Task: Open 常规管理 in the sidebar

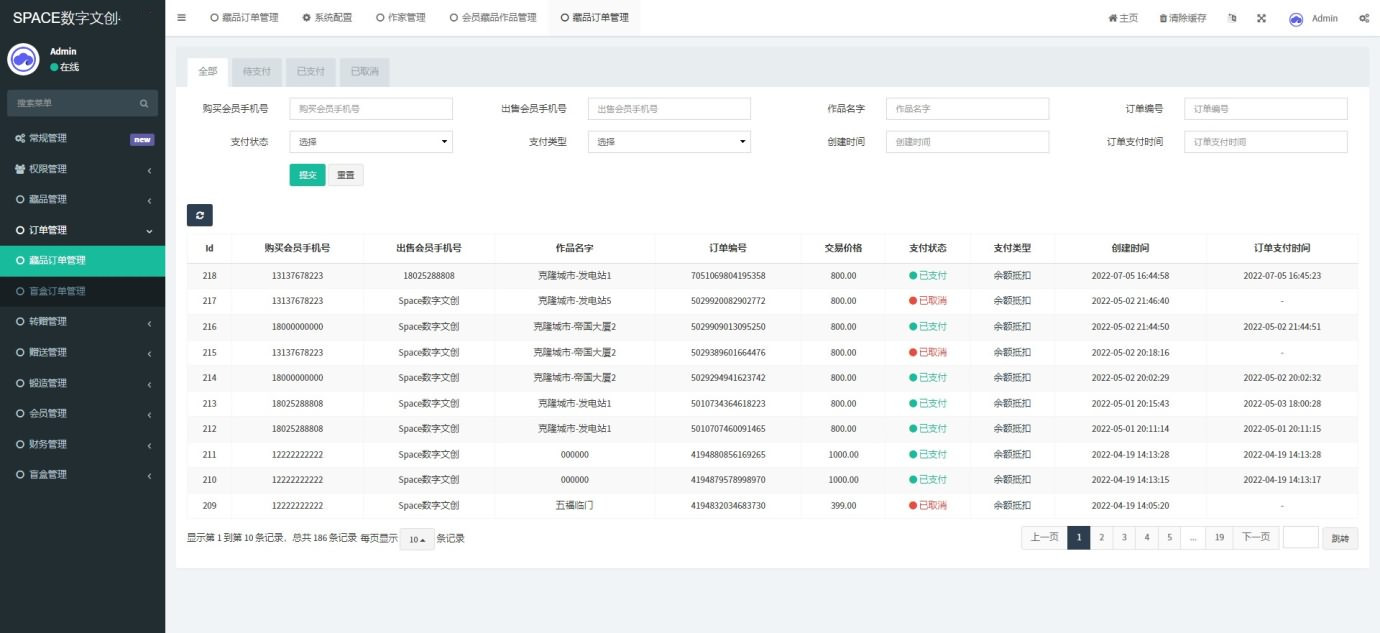Action: [82, 138]
